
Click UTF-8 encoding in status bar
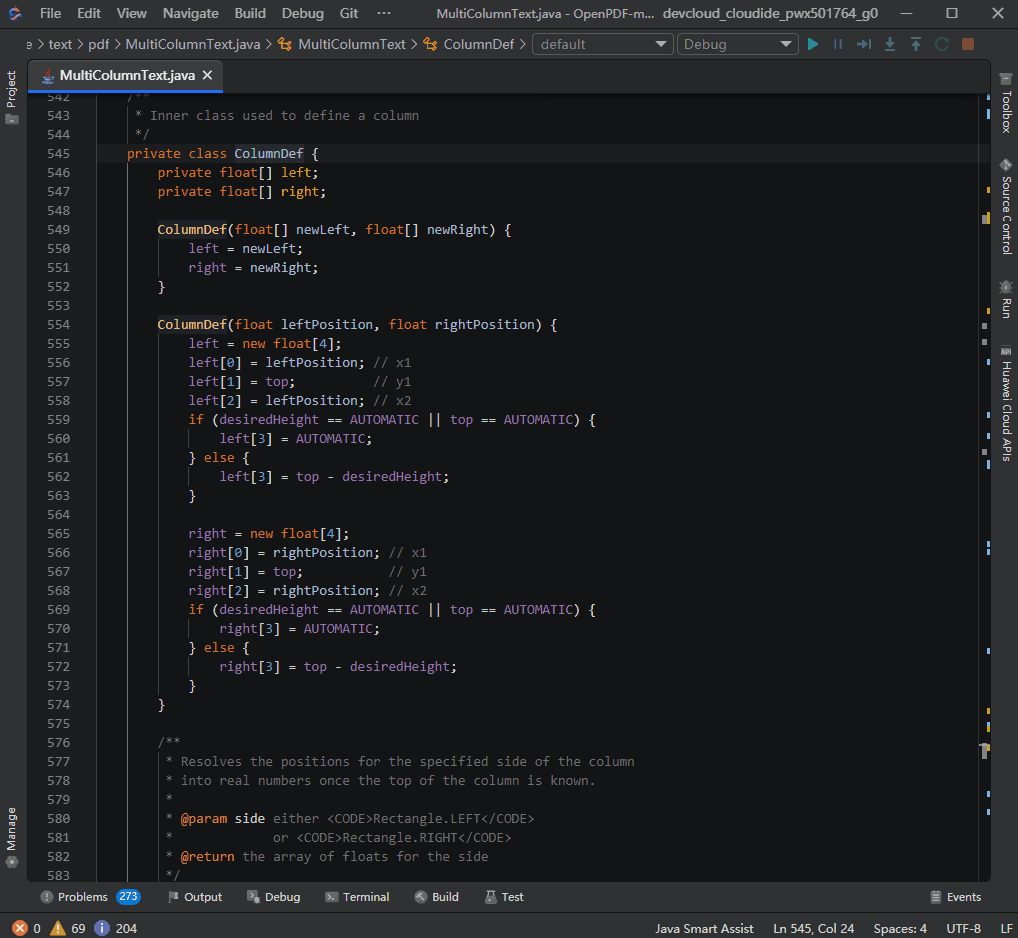(x=963, y=928)
